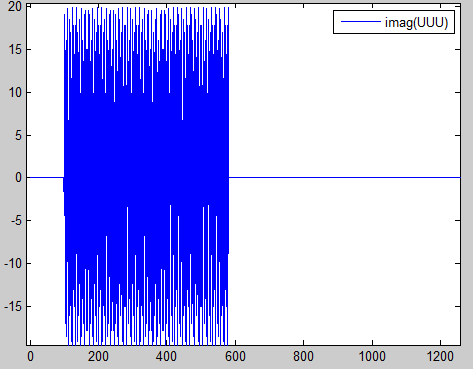
Task: Select the imag(UUU) legend entry text
Action: tap(416, 23)
